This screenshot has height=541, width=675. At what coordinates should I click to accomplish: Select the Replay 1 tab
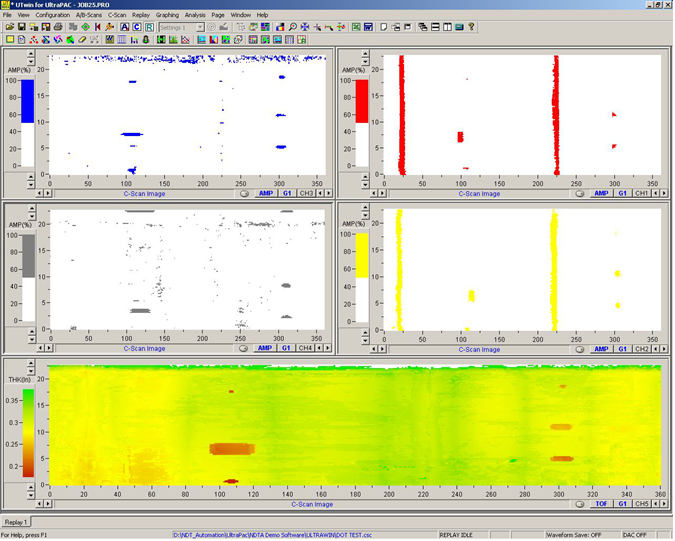[x=16, y=522]
